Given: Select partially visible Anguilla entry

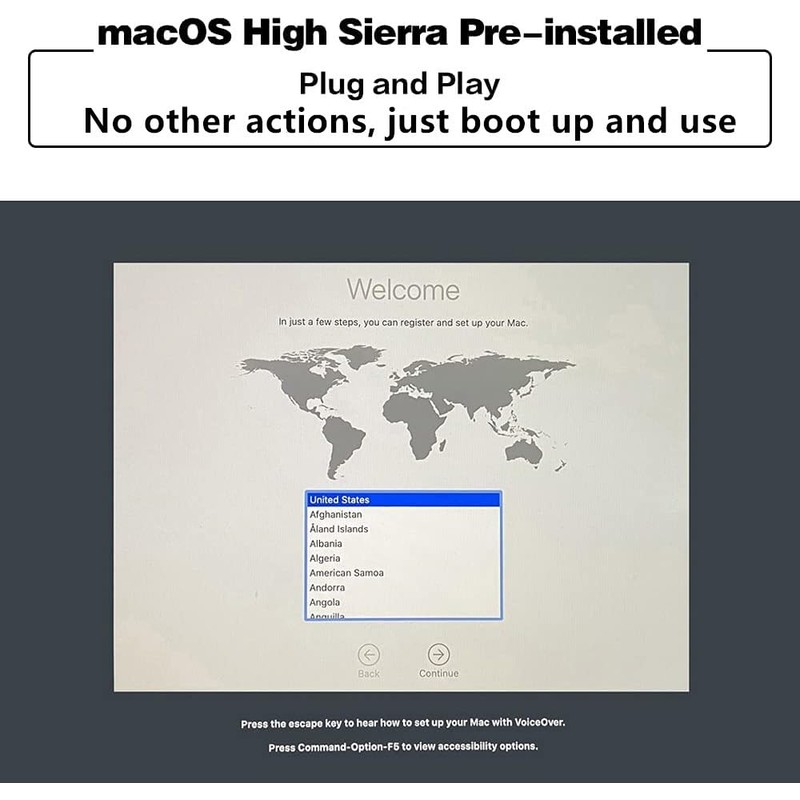Looking at the screenshot, I should [403, 615].
